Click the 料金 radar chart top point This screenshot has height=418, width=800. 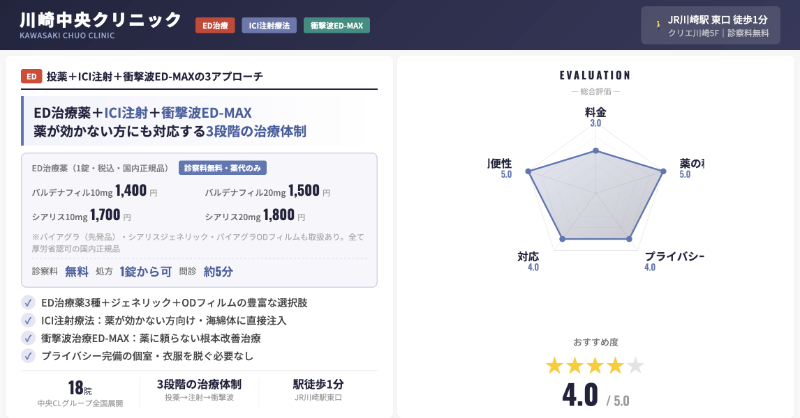[596, 151]
